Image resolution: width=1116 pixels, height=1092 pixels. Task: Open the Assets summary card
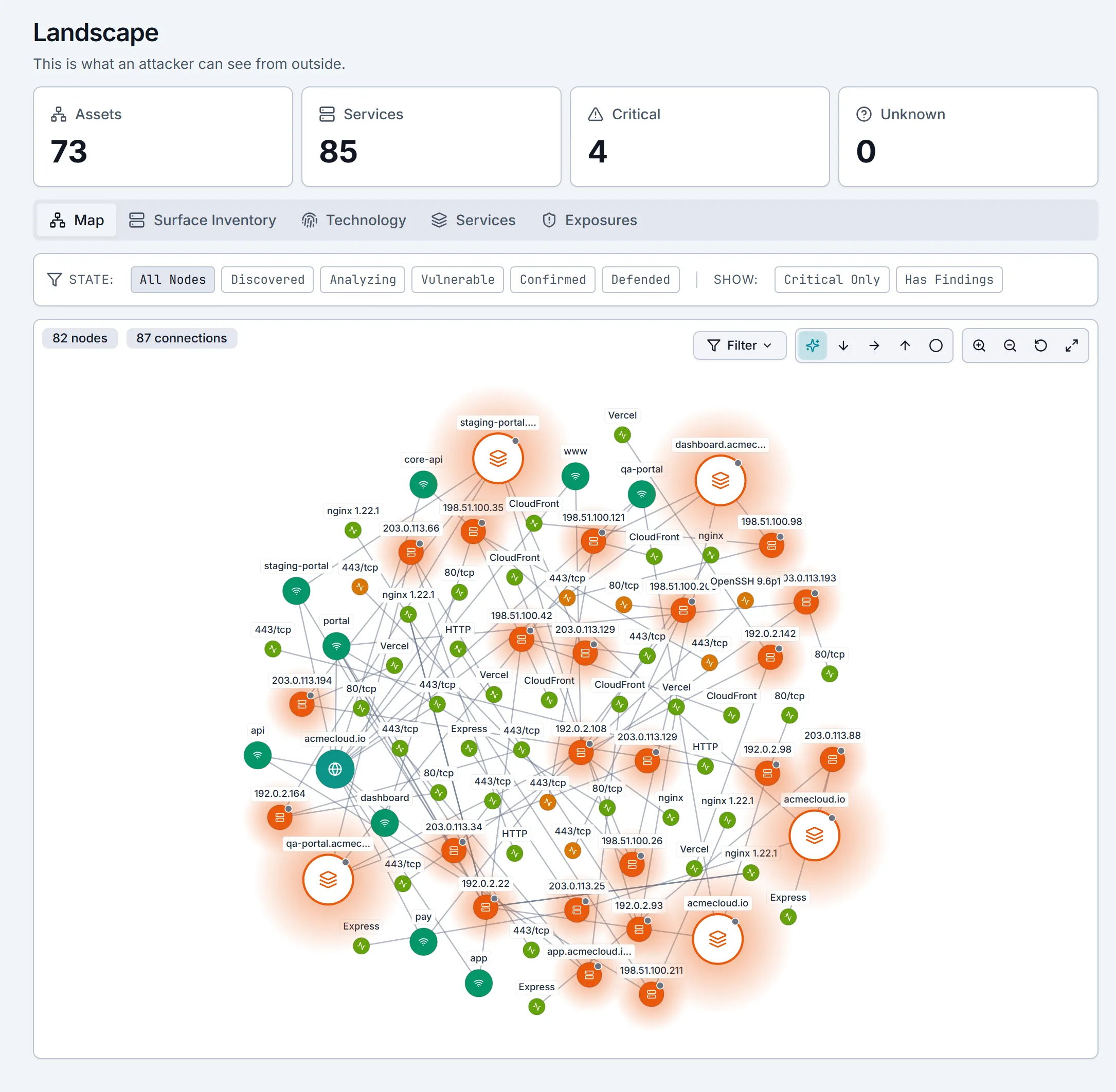[x=163, y=137]
